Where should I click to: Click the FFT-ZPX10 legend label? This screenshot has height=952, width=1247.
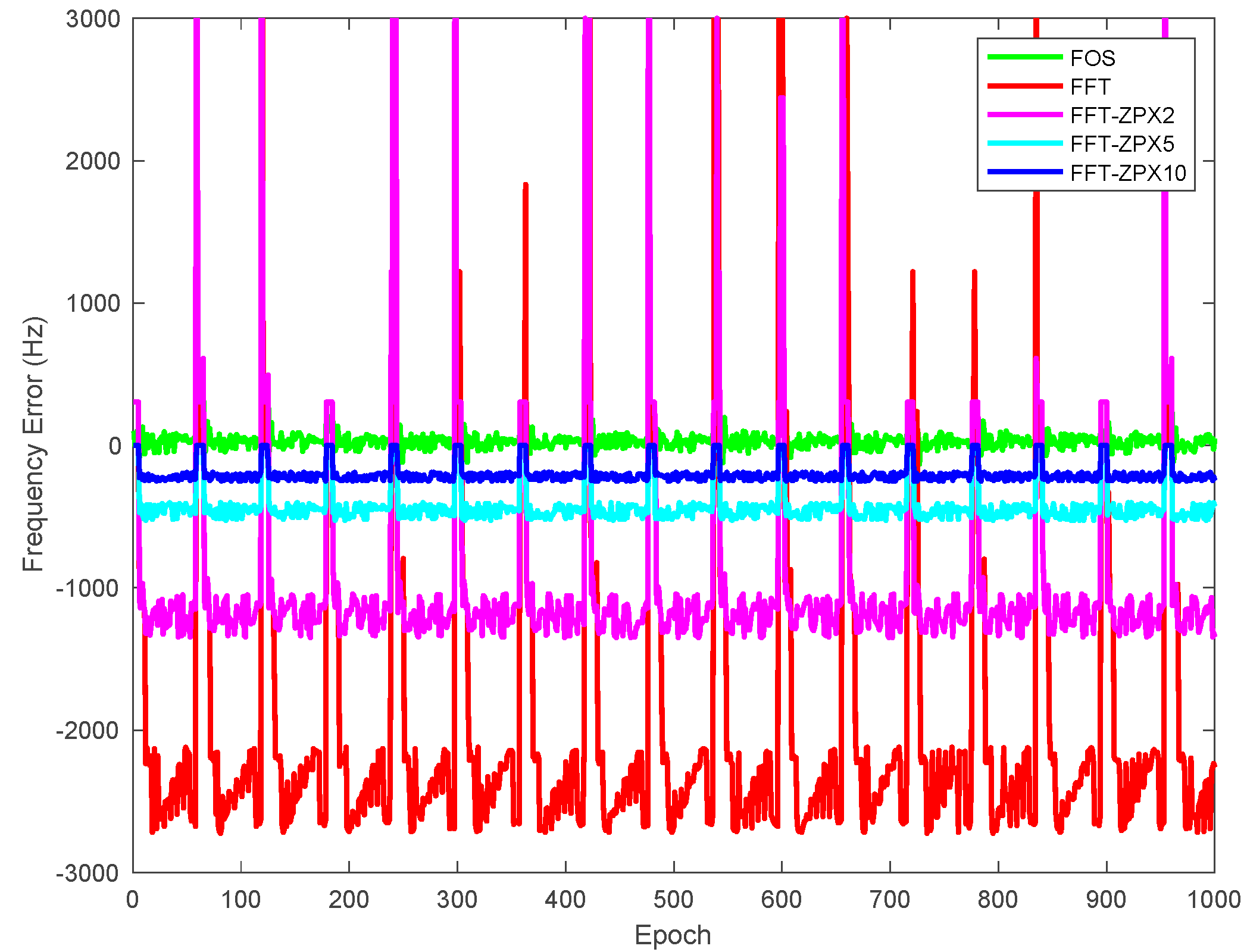click(x=1128, y=173)
